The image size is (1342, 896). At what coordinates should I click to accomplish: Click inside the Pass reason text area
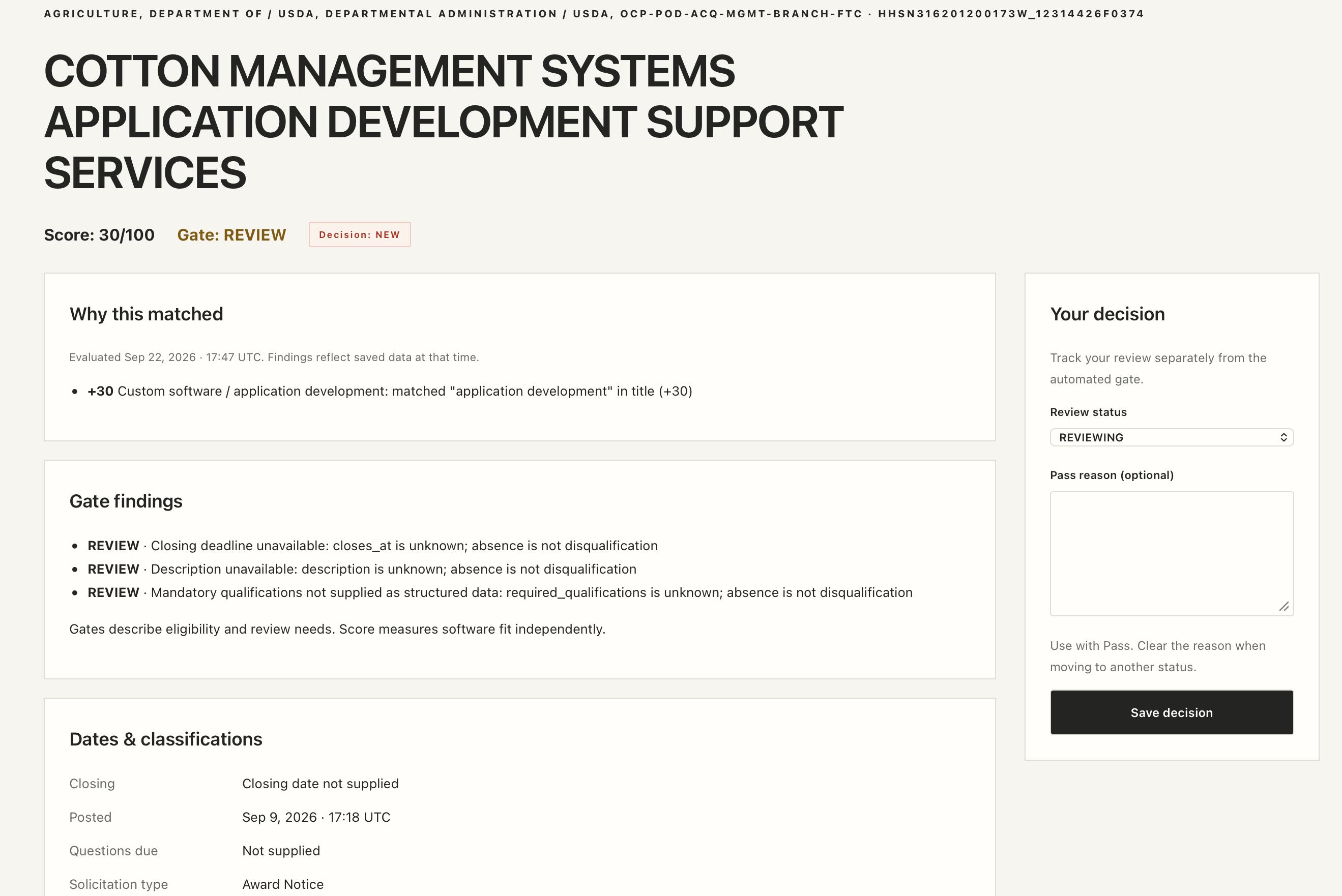[1172, 553]
